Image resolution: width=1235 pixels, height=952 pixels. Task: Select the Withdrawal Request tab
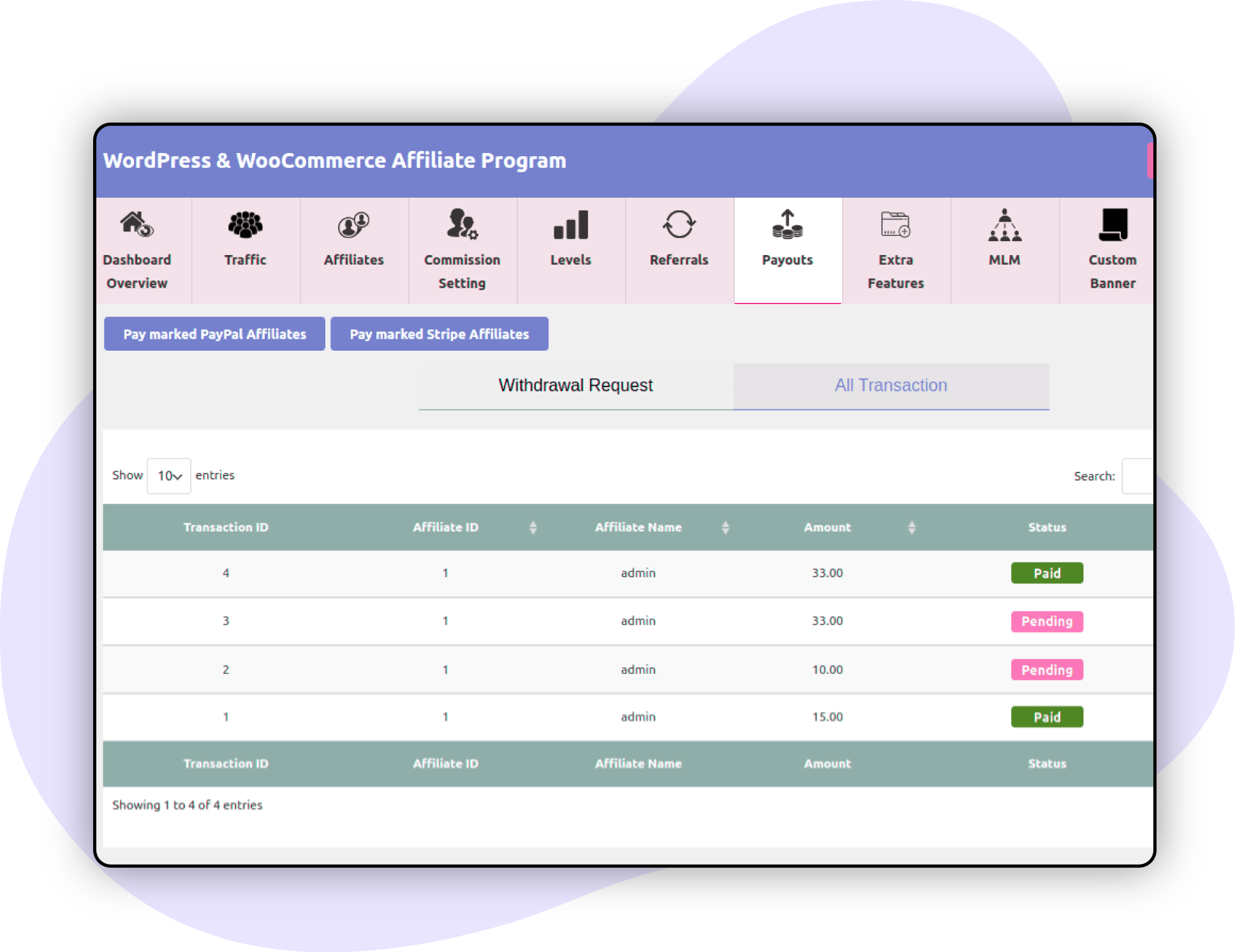(576, 386)
